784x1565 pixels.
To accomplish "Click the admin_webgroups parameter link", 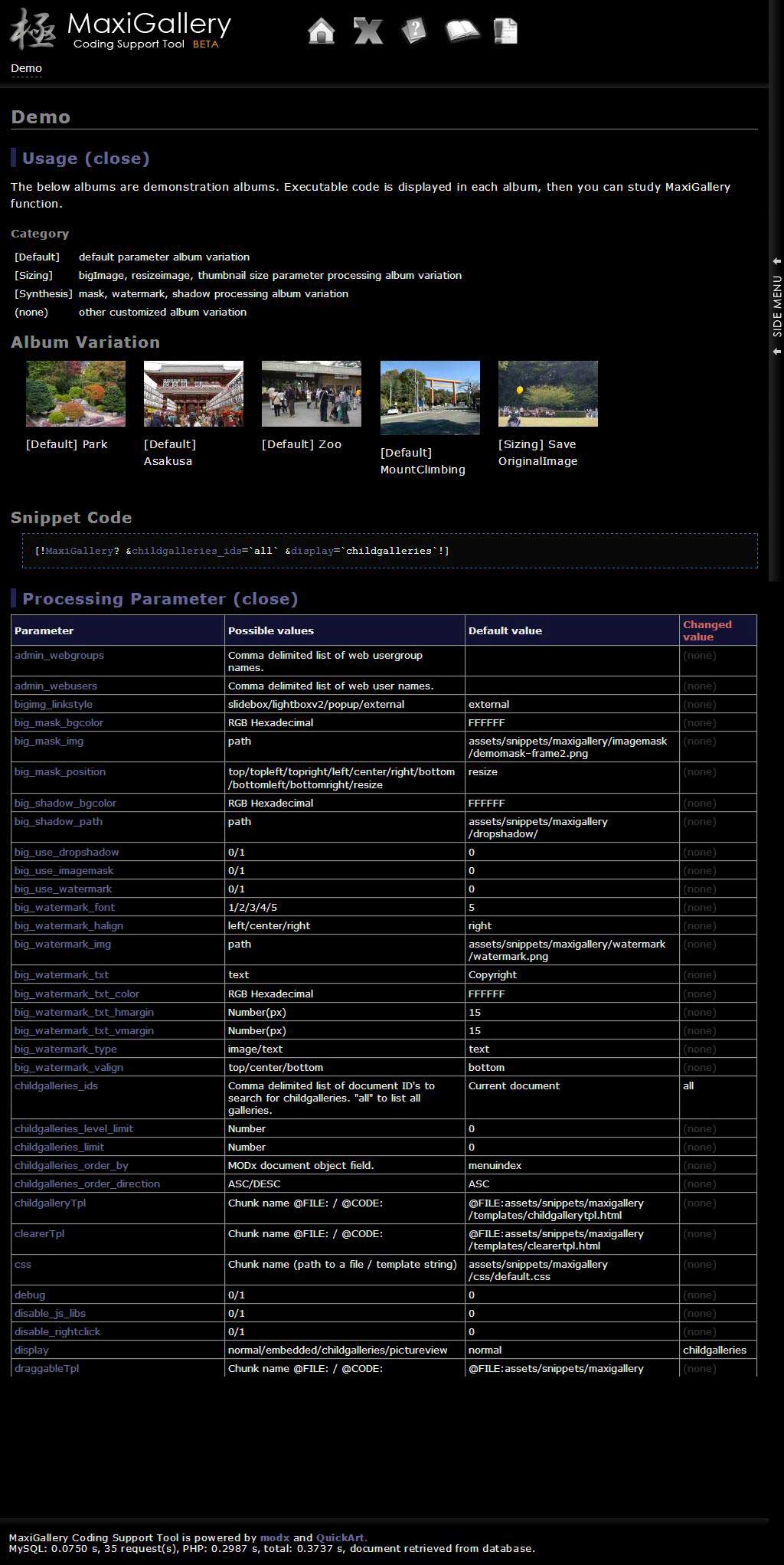I will [59, 655].
